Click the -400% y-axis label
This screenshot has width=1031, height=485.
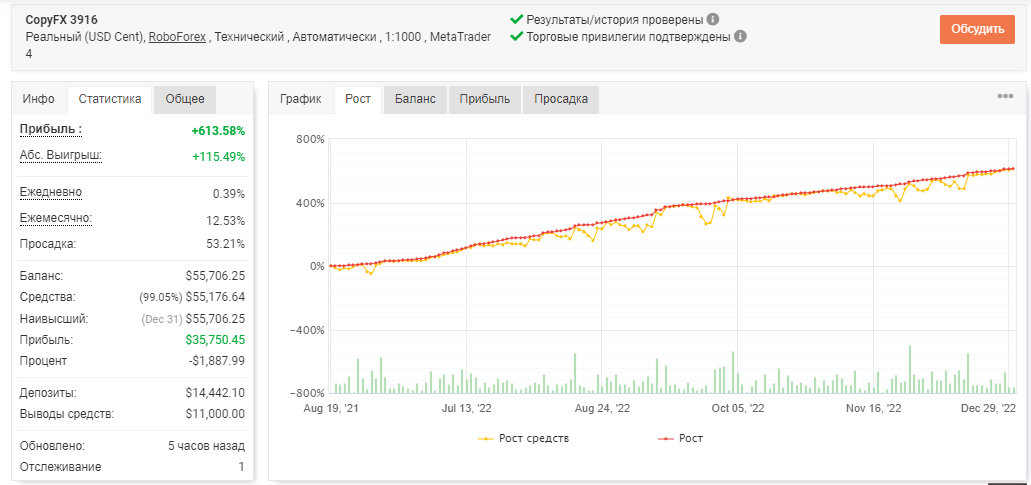308,330
